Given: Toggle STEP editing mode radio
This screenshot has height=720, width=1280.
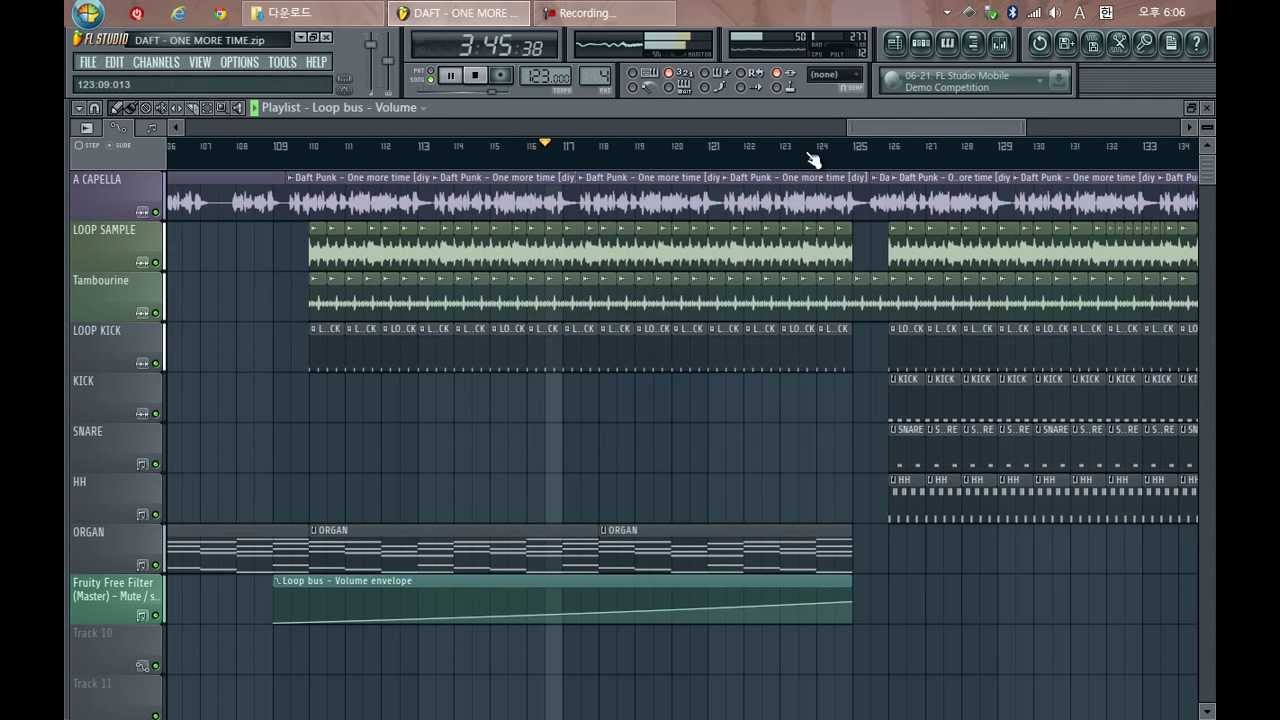Looking at the screenshot, I should point(79,145).
